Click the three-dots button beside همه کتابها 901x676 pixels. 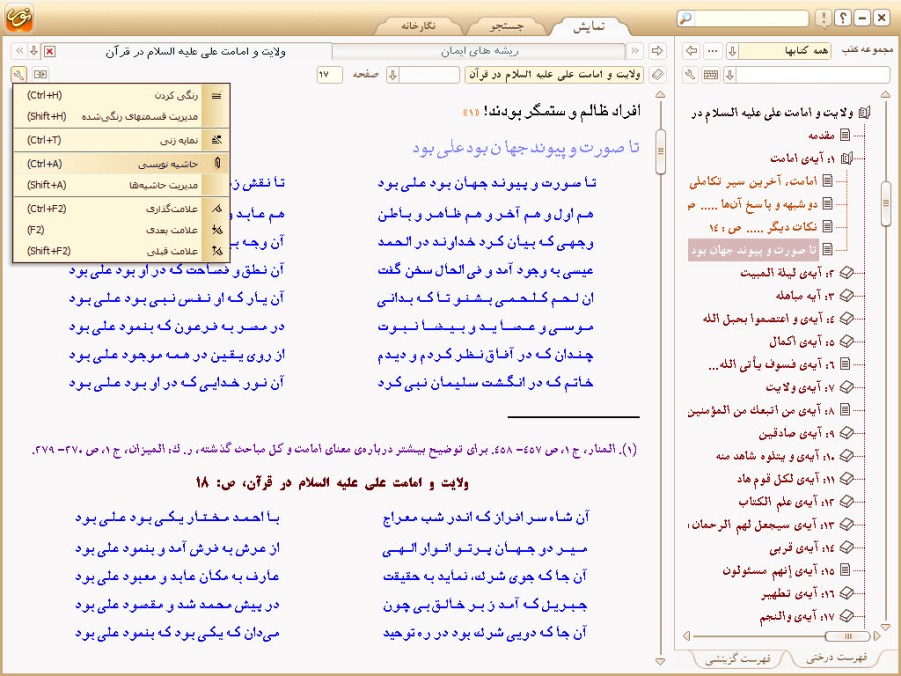(x=713, y=51)
